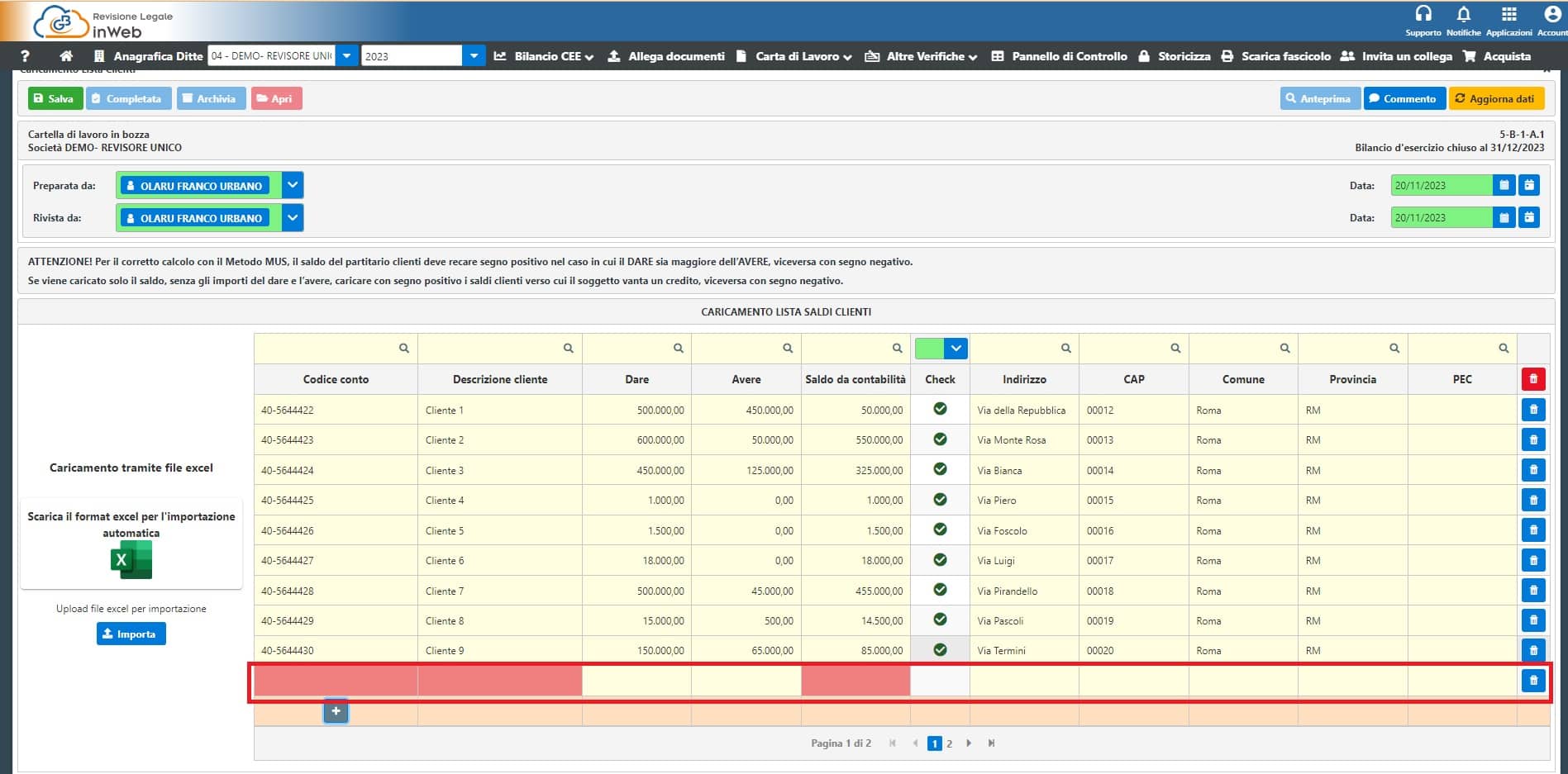Click the Excel format download icon
The width and height of the screenshot is (1568, 774).
tap(131, 561)
